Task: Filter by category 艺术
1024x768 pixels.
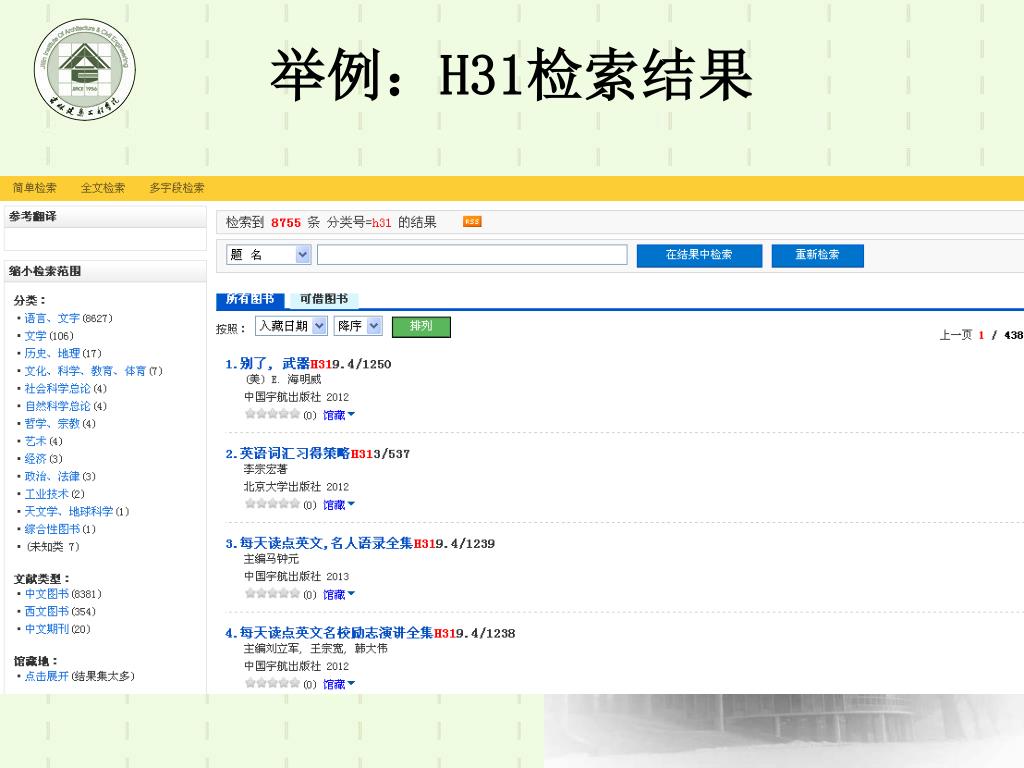Action: 35,441
